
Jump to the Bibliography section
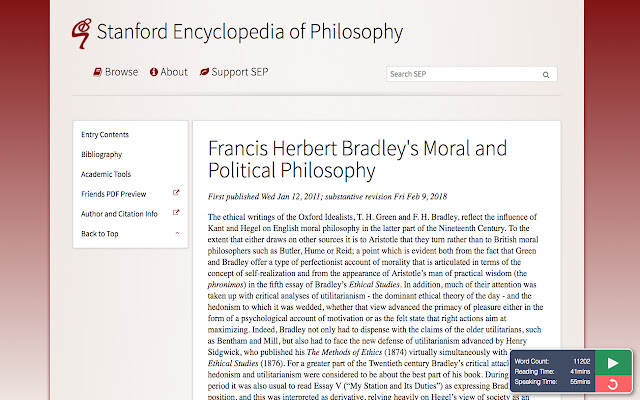[102, 155]
